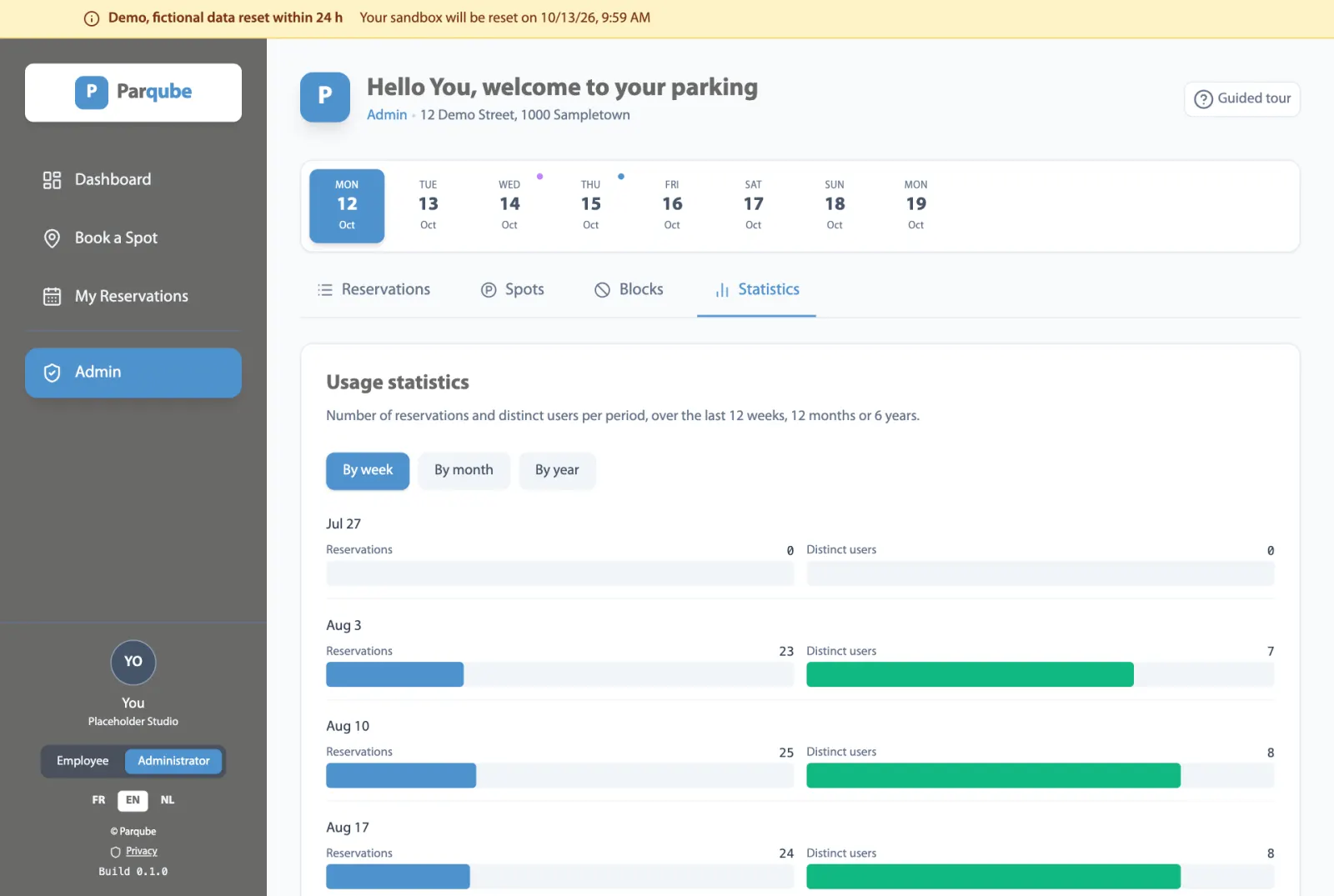Click the Privacy shield icon
This screenshot has width=1334, height=896.
coord(116,852)
